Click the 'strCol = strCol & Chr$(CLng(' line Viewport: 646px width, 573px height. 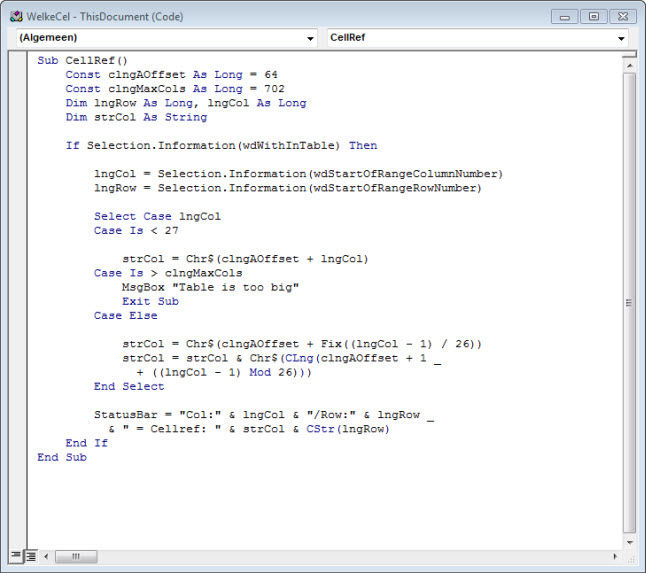point(281,358)
